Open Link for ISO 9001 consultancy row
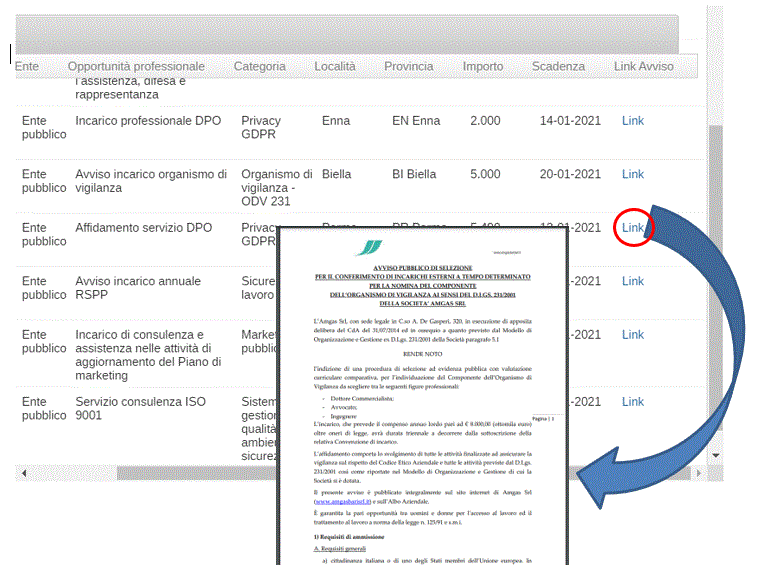Image resolution: width=765 pixels, height=585 pixels. point(632,402)
